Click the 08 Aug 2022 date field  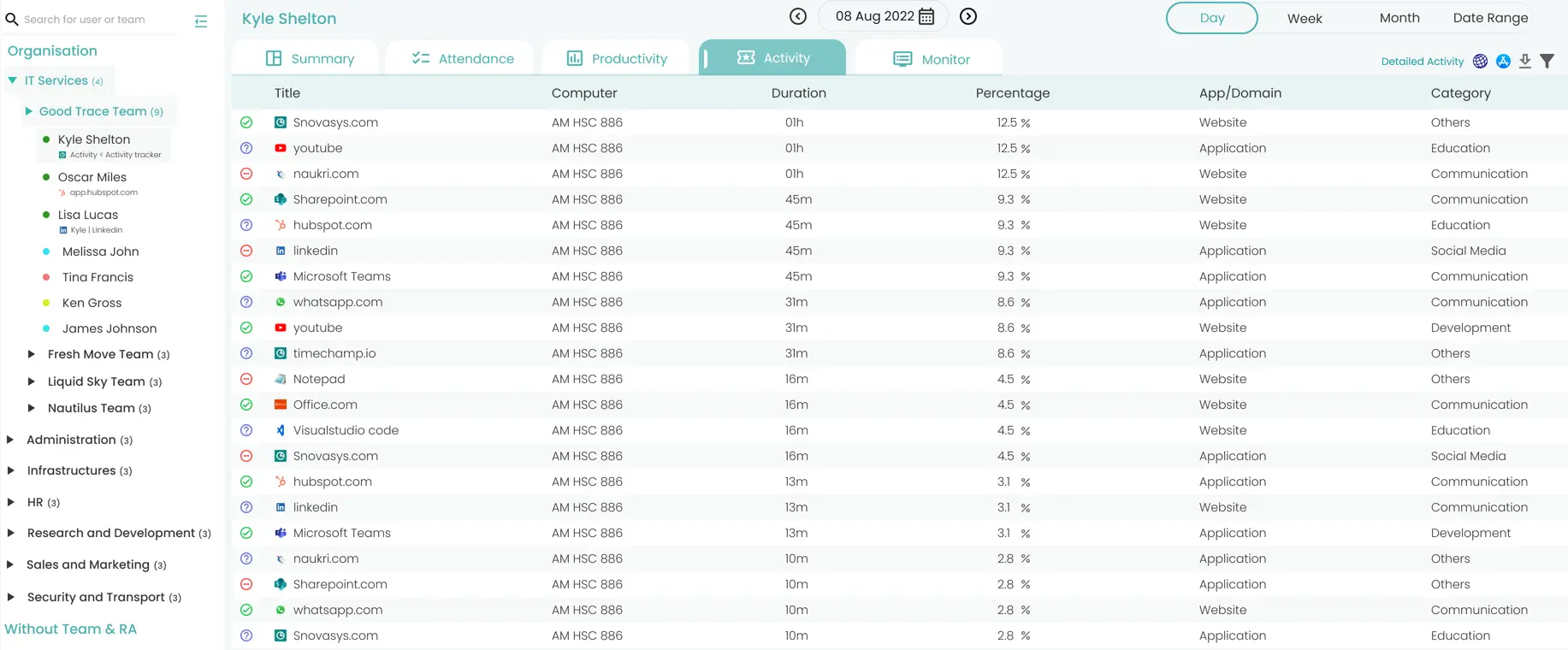(x=883, y=16)
